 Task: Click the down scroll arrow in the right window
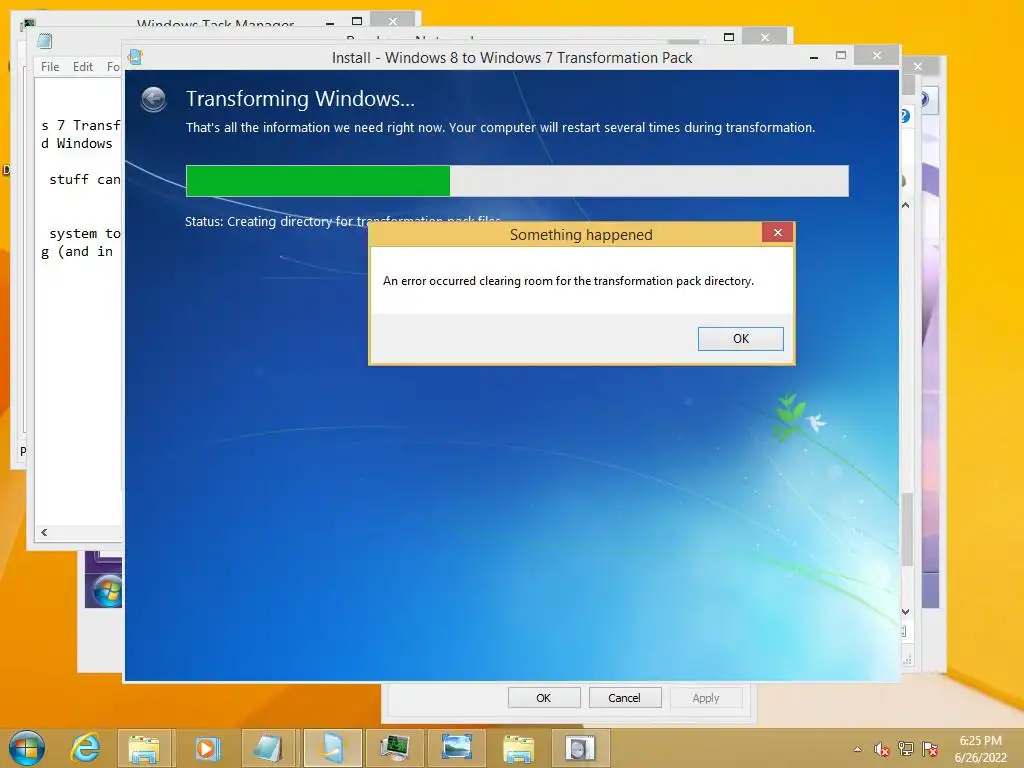pos(906,612)
